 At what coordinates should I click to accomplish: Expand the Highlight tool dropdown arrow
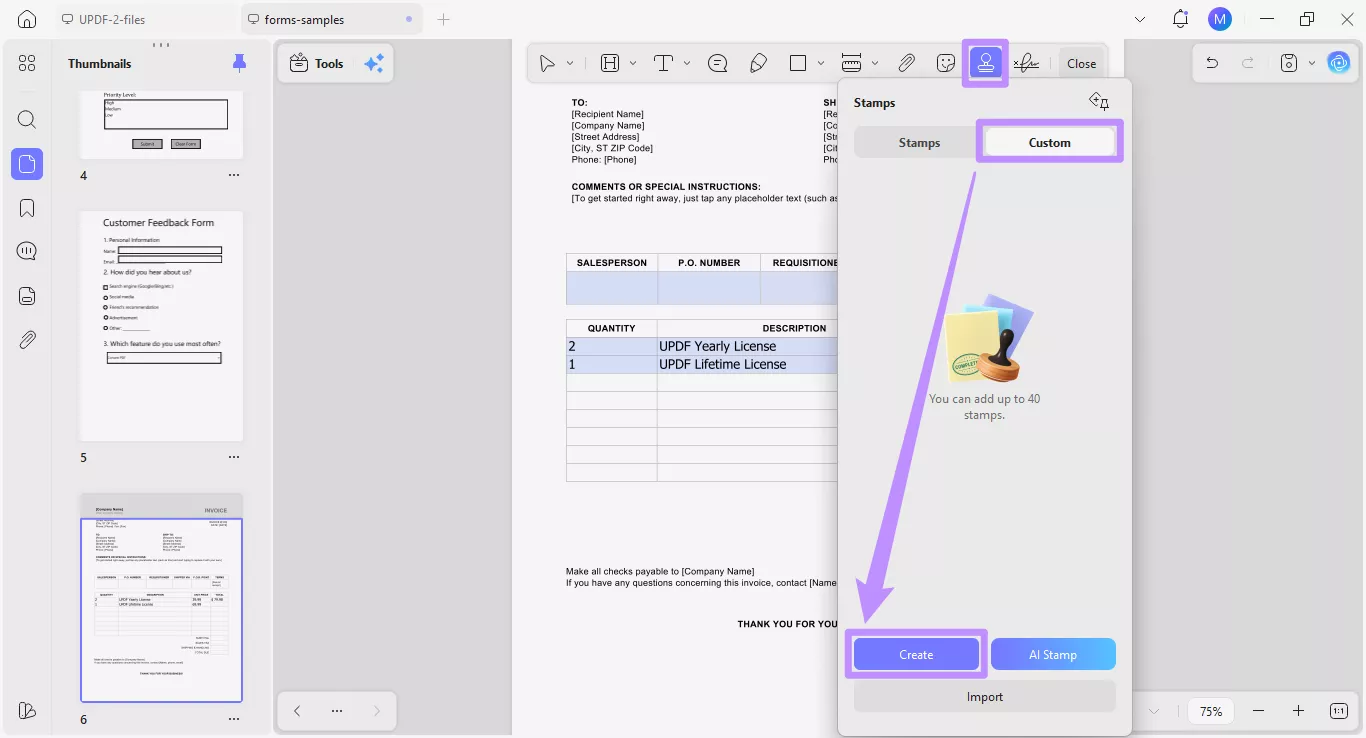[x=633, y=63]
